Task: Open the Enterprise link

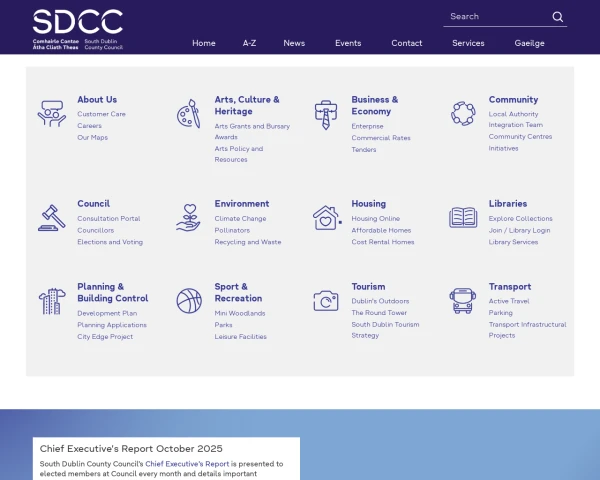Action: [x=367, y=126]
